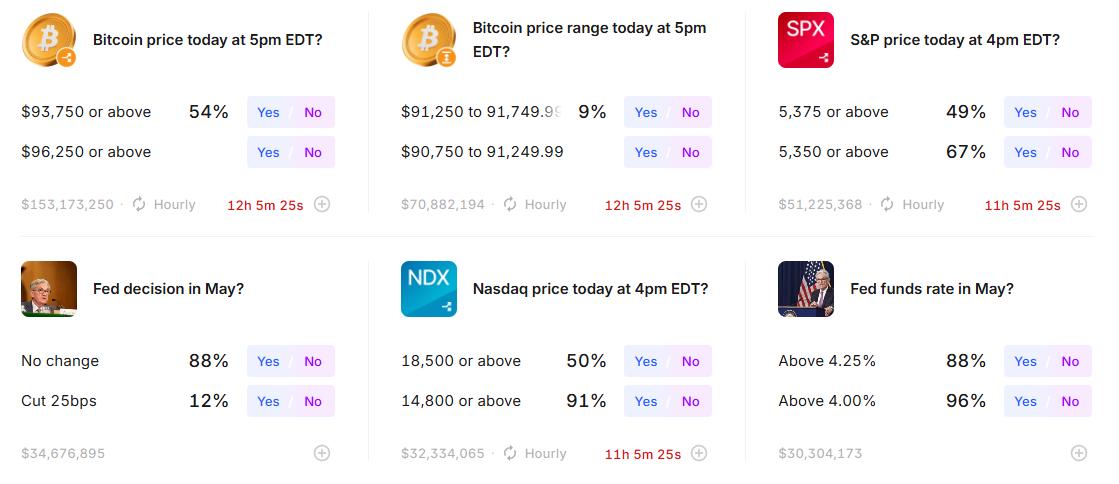Click the NDX Nasdaq market logo
This screenshot has width=1119, height=484.
(x=428, y=289)
